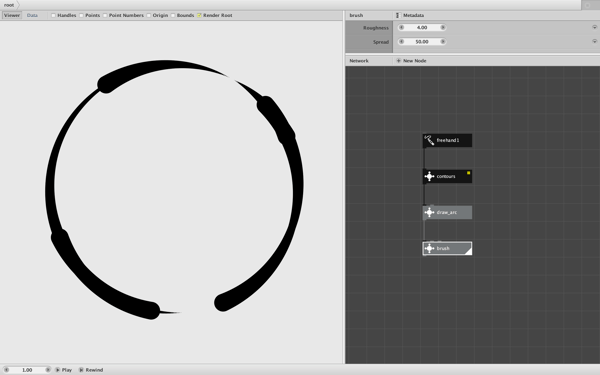This screenshot has width=600, height=375.
Task: Enable the Origin checkbox
Action: click(x=149, y=15)
